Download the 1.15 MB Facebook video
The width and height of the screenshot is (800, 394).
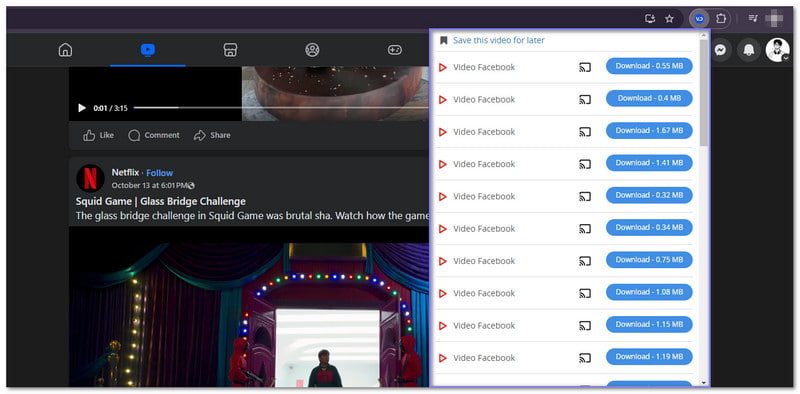click(649, 324)
